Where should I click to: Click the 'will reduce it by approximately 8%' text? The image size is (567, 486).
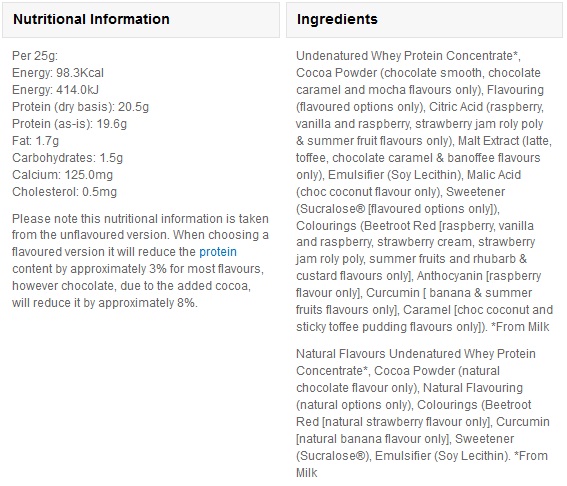tap(105, 303)
